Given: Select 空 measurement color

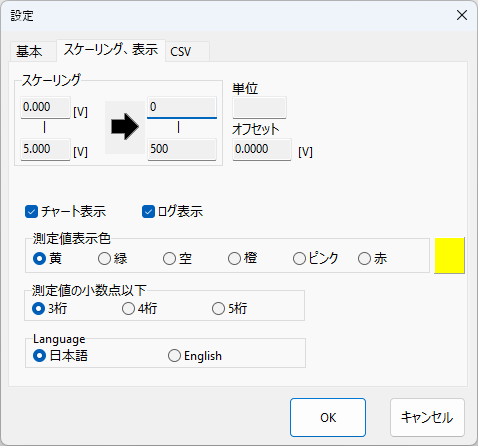Looking at the screenshot, I should point(177,258).
